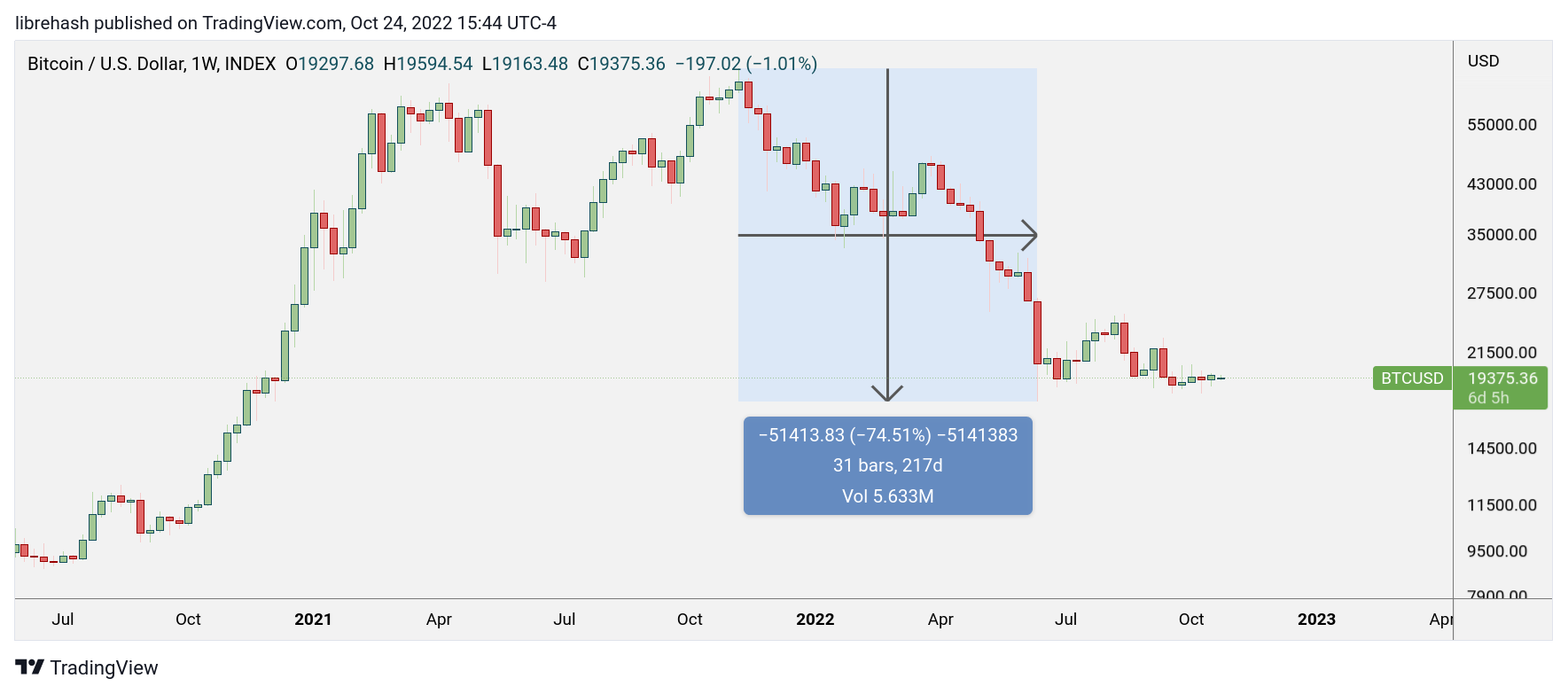The image size is (1568, 694).
Task: Click the Oct label near 2022 end
Action: [x=1190, y=620]
